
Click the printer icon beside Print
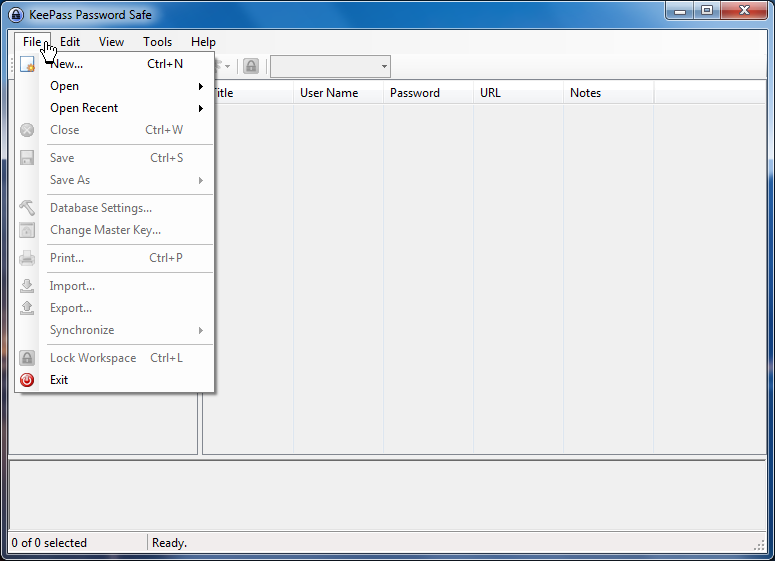27,258
